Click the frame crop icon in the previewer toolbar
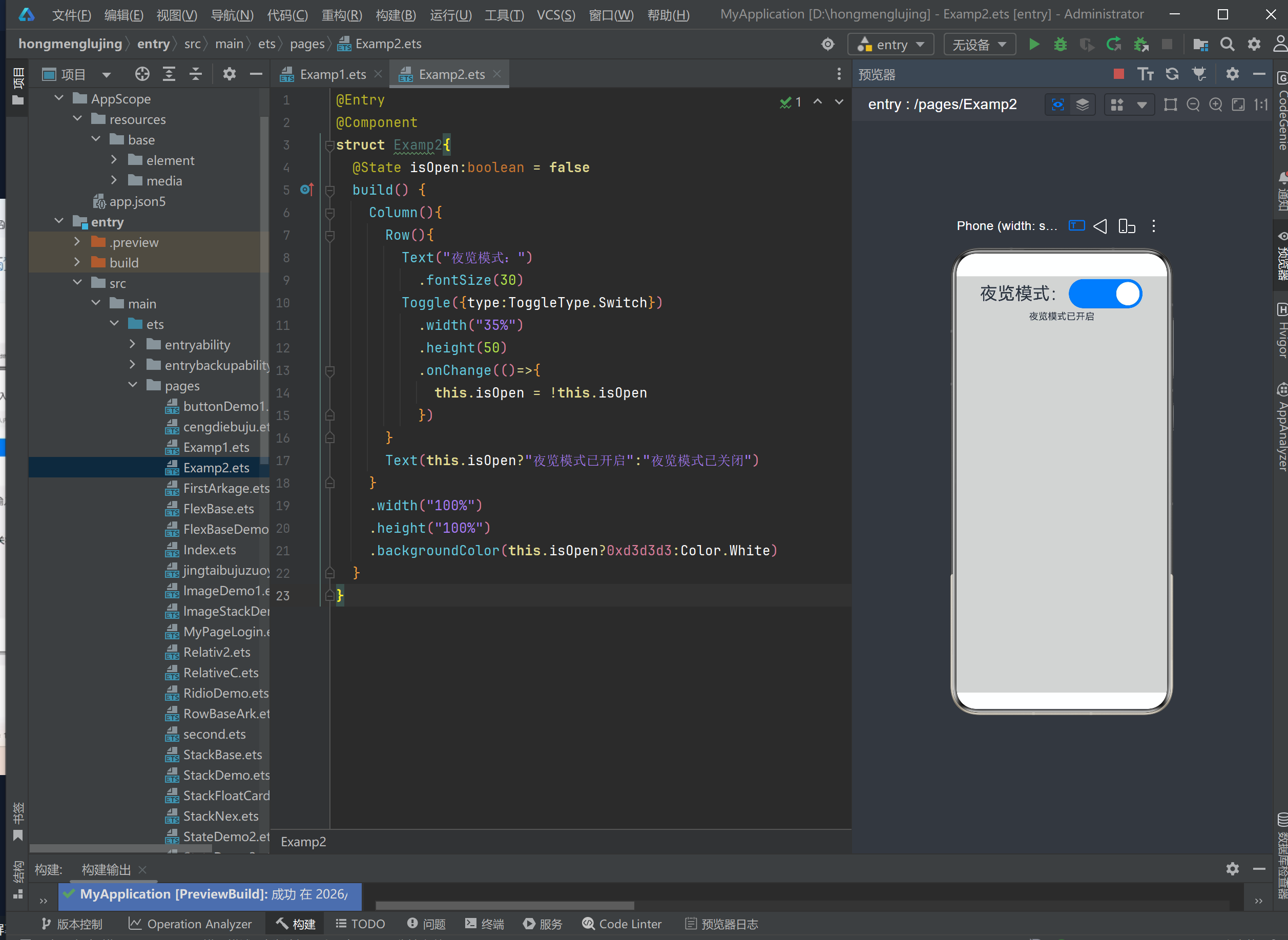The width and height of the screenshot is (1288, 940). pyautogui.click(x=1171, y=105)
